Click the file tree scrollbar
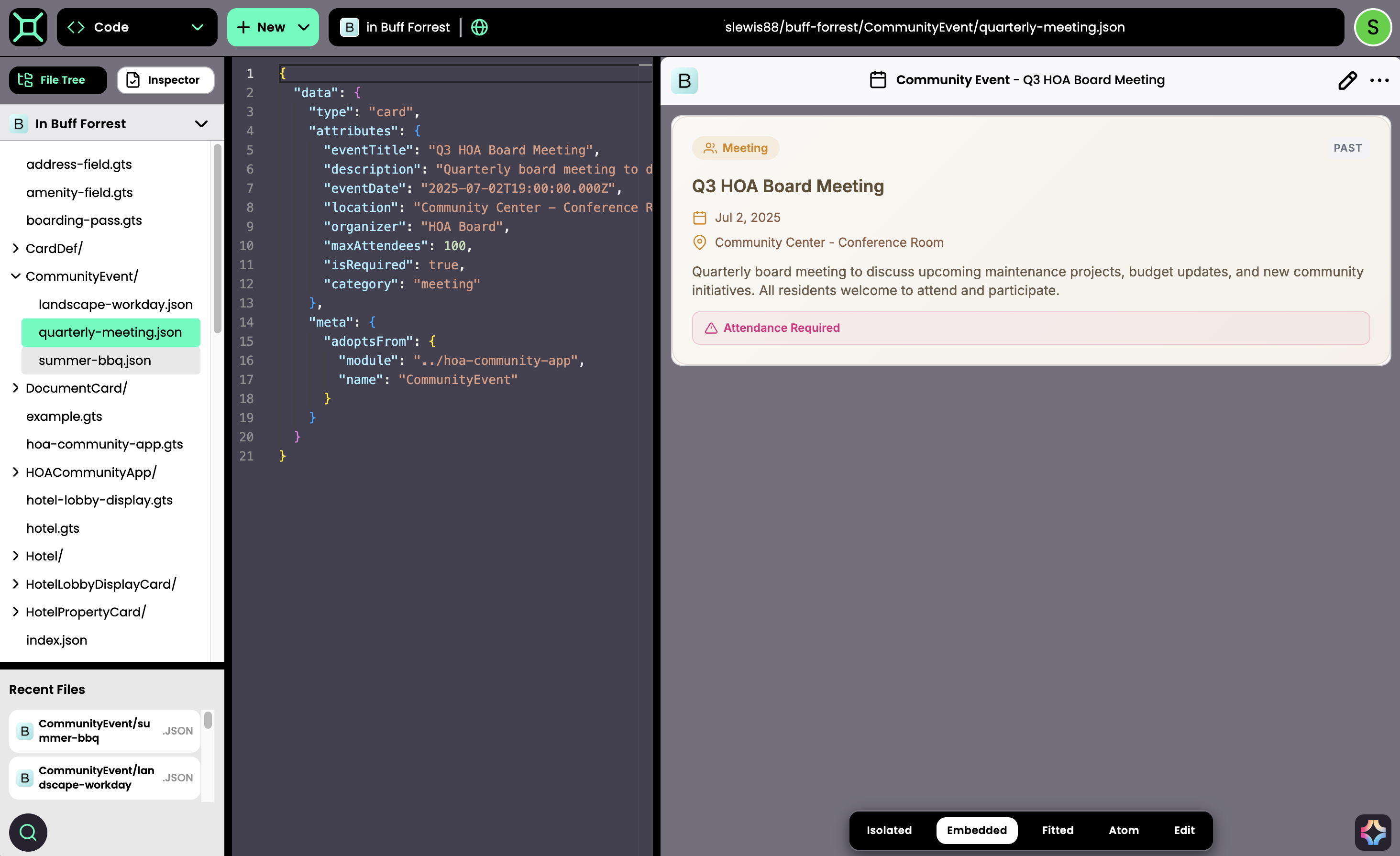Screen dimensions: 1400x856 tap(217, 239)
